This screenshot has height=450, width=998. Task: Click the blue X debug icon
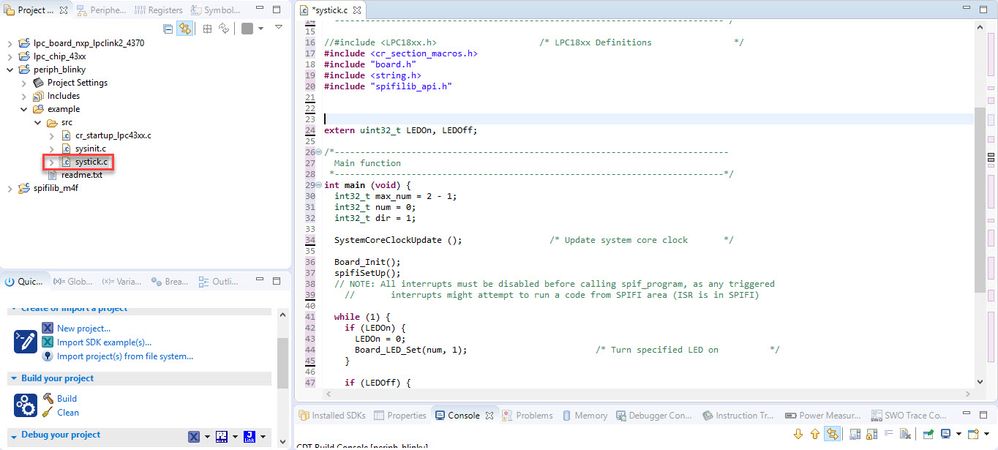click(194, 437)
